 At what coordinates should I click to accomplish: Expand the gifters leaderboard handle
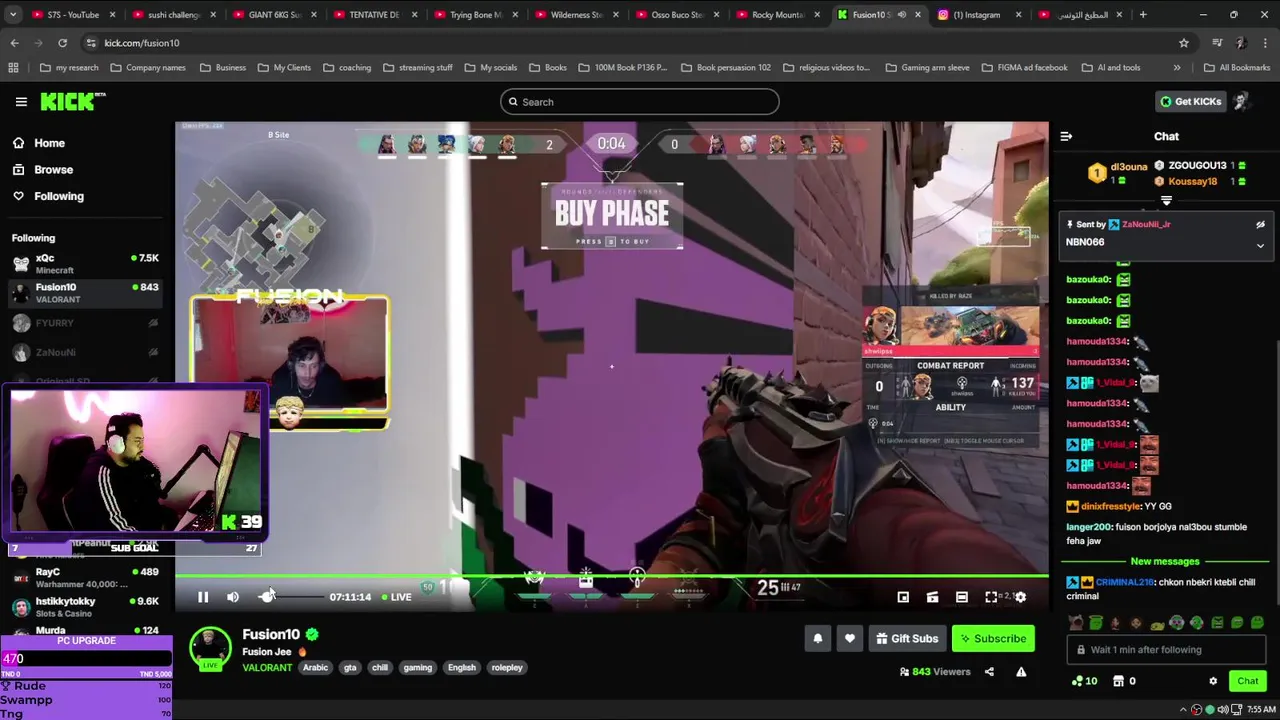coord(1166,201)
